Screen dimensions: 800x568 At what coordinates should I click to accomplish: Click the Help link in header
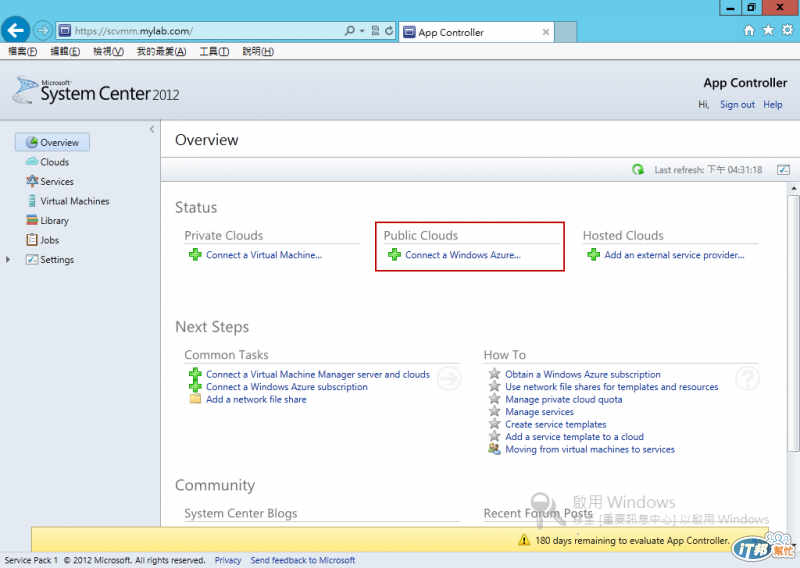pyautogui.click(x=772, y=104)
